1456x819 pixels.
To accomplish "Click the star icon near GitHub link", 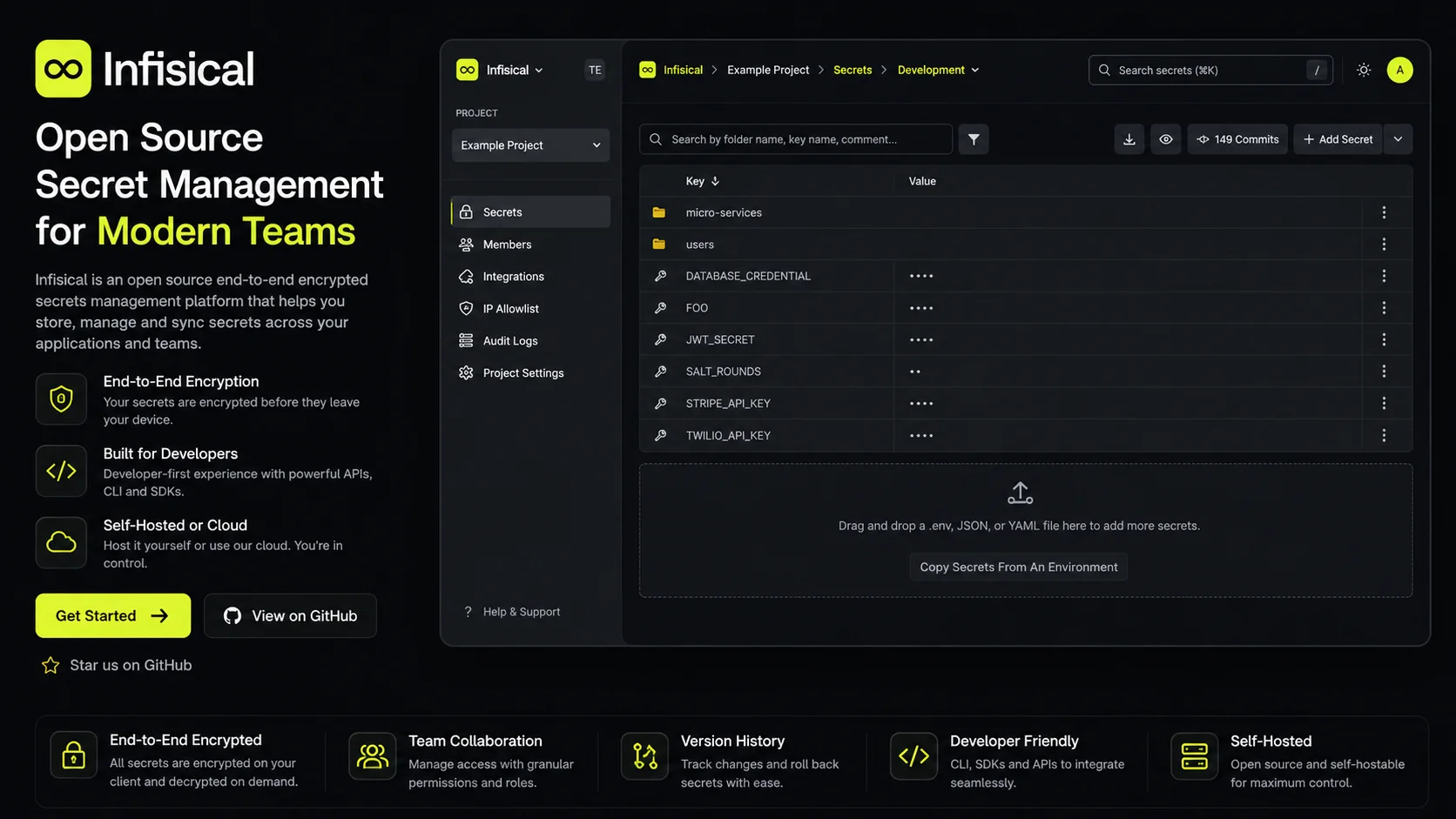I will [x=51, y=665].
